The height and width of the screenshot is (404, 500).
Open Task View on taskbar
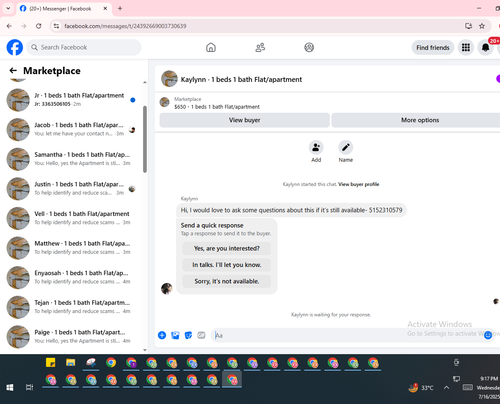[29, 387]
